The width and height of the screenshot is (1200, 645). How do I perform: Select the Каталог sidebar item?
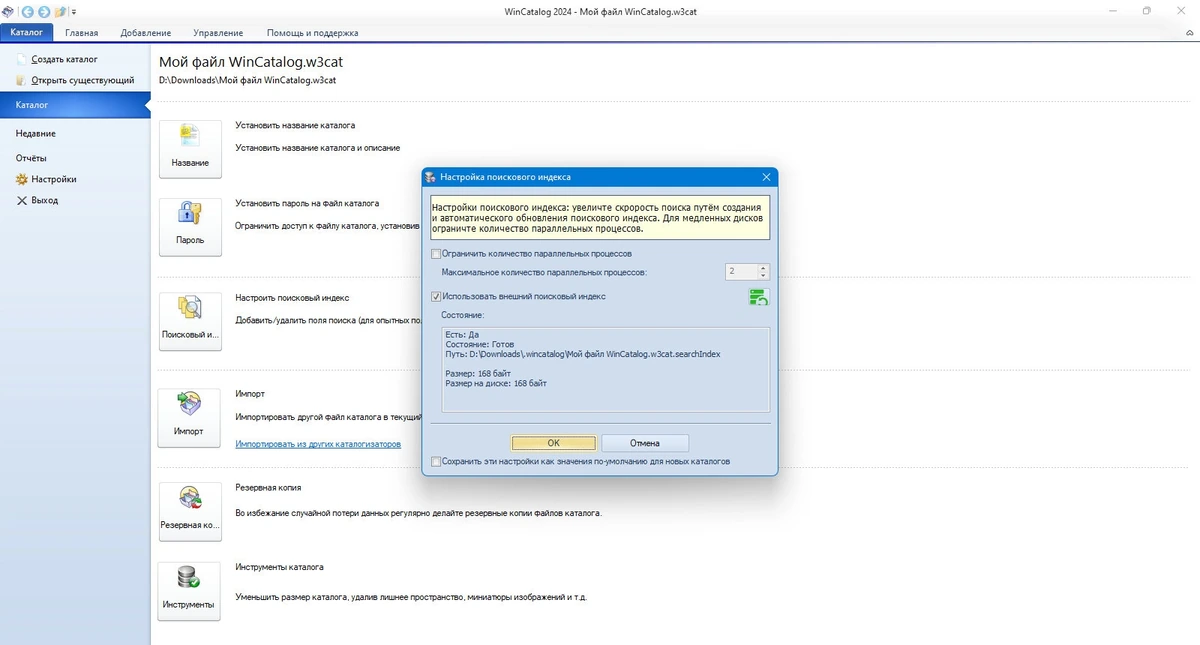(x=75, y=104)
